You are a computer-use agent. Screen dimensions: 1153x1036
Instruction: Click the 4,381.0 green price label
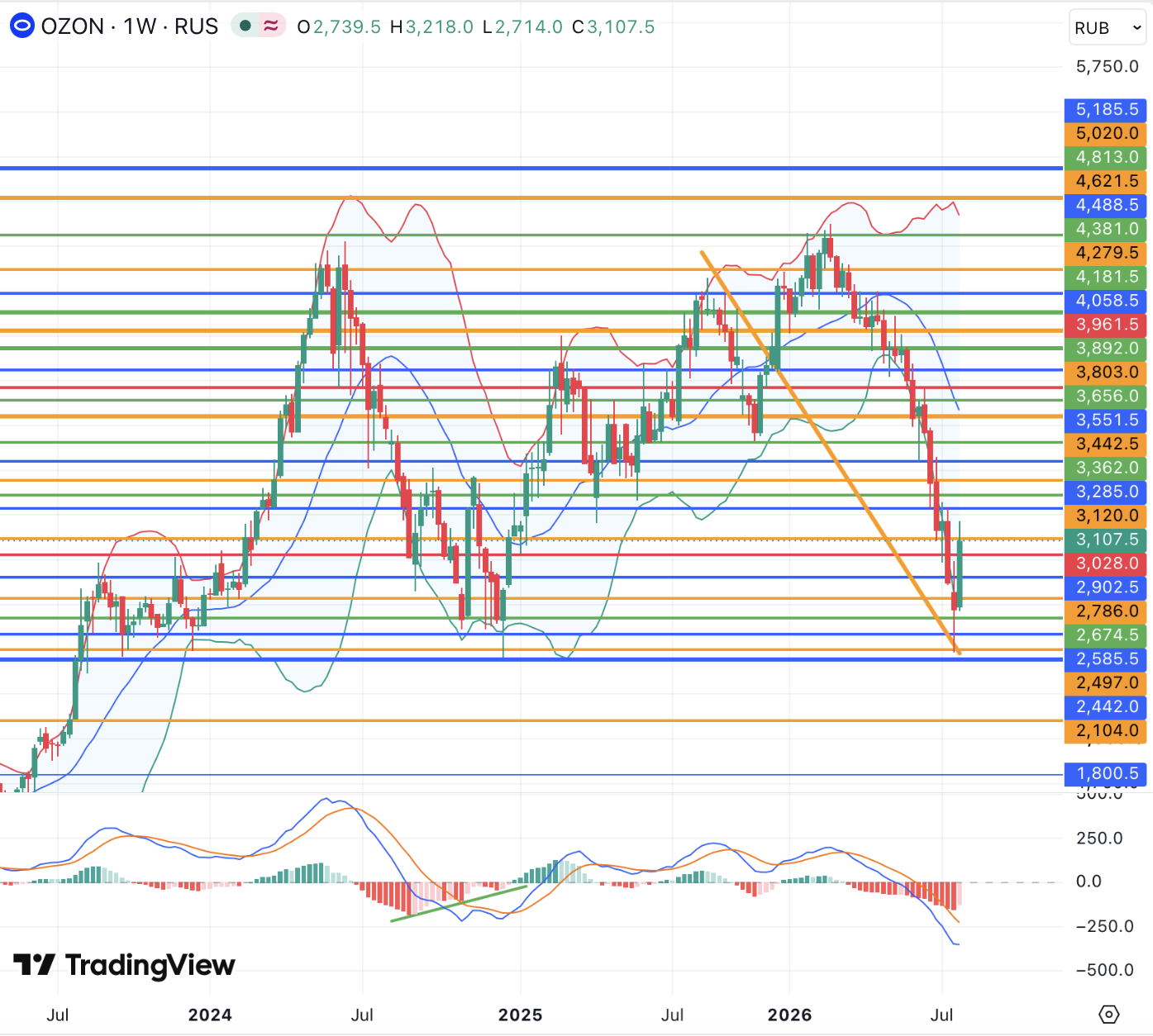click(1107, 229)
